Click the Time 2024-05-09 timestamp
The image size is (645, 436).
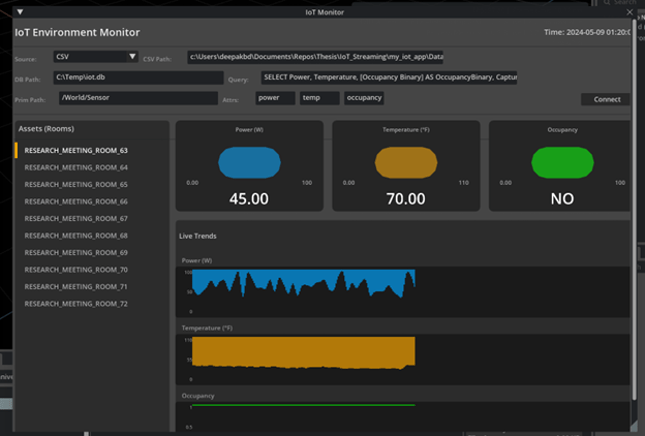pyautogui.click(x=587, y=32)
